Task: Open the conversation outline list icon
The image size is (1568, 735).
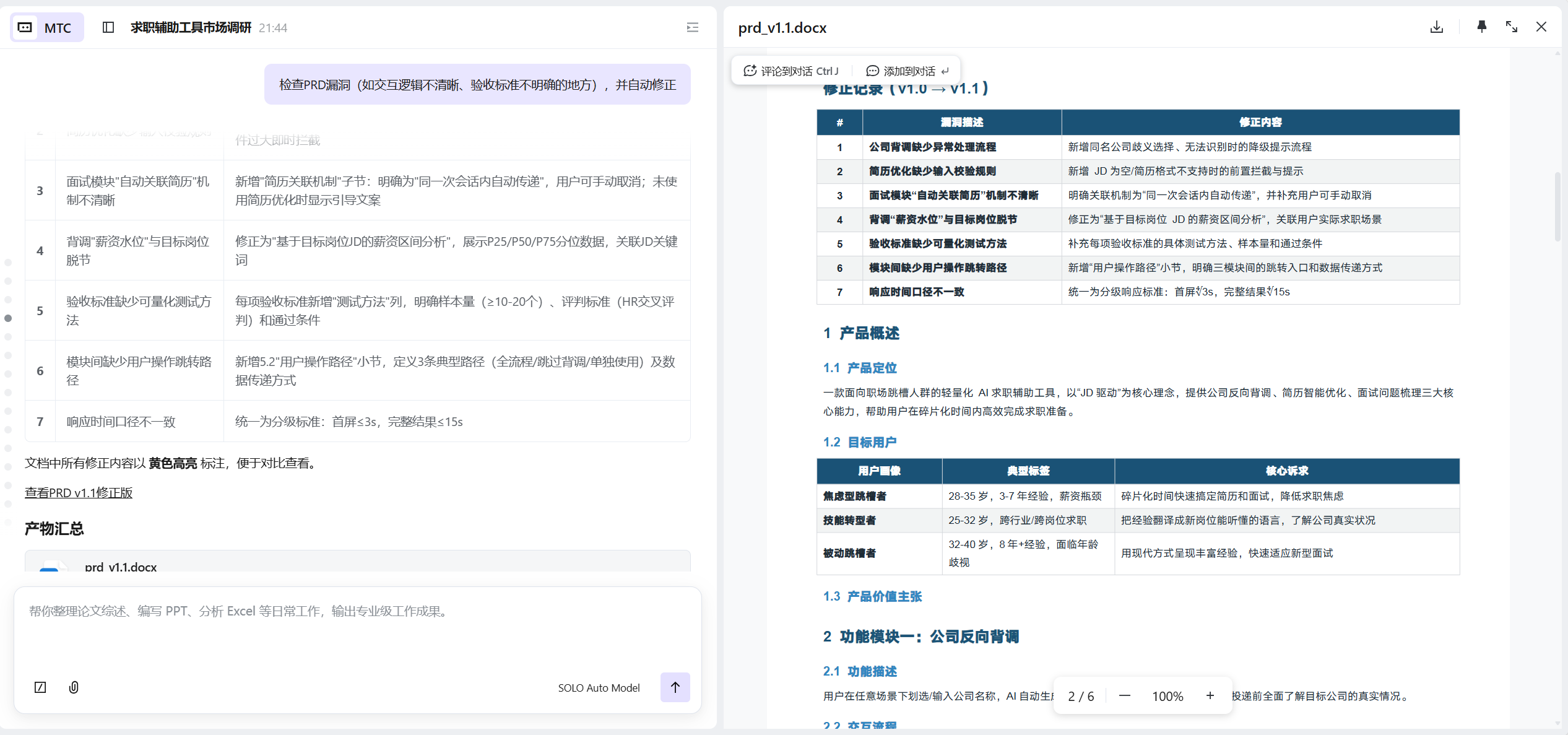Action: pos(693,27)
